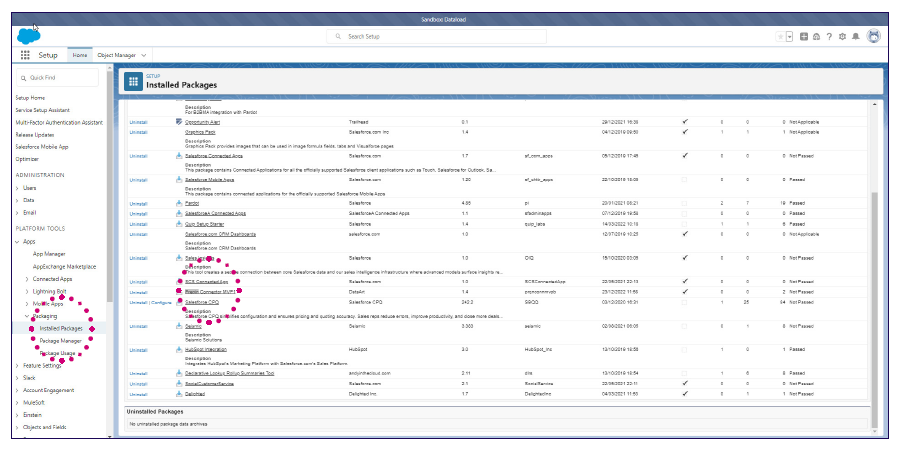Image resolution: width=907 pixels, height=456 pixels.
Task: Click the Opportunity Alert package icon
Action: (x=179, y=122)
